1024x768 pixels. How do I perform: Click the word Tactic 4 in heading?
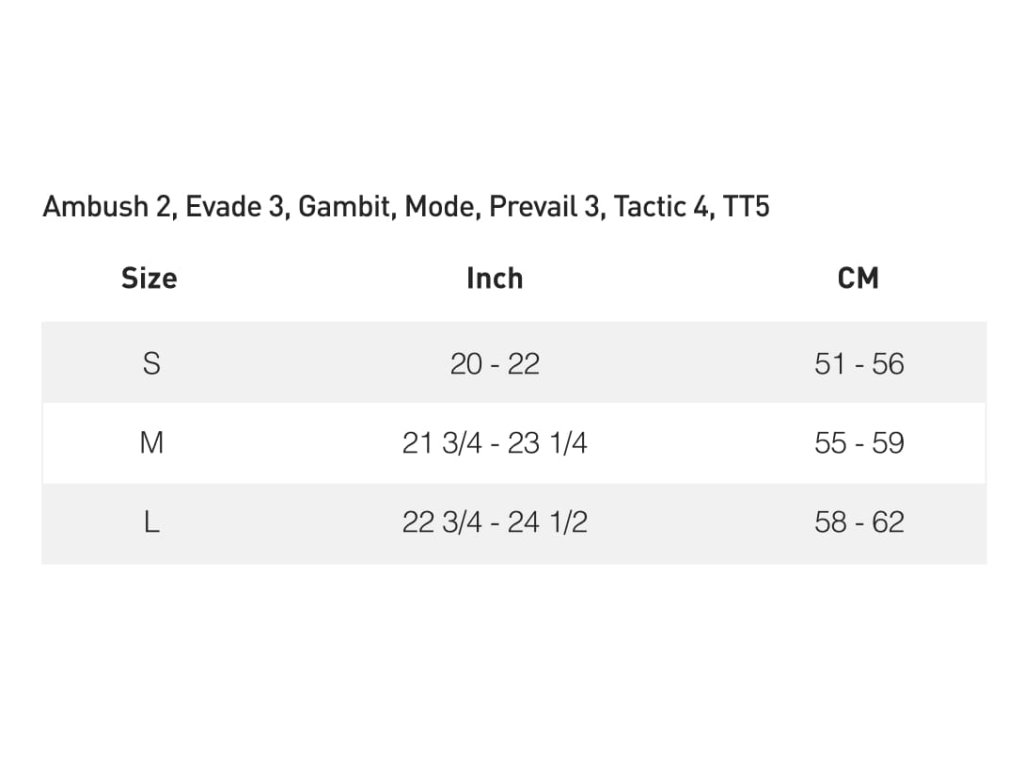[x=662, y=206]
